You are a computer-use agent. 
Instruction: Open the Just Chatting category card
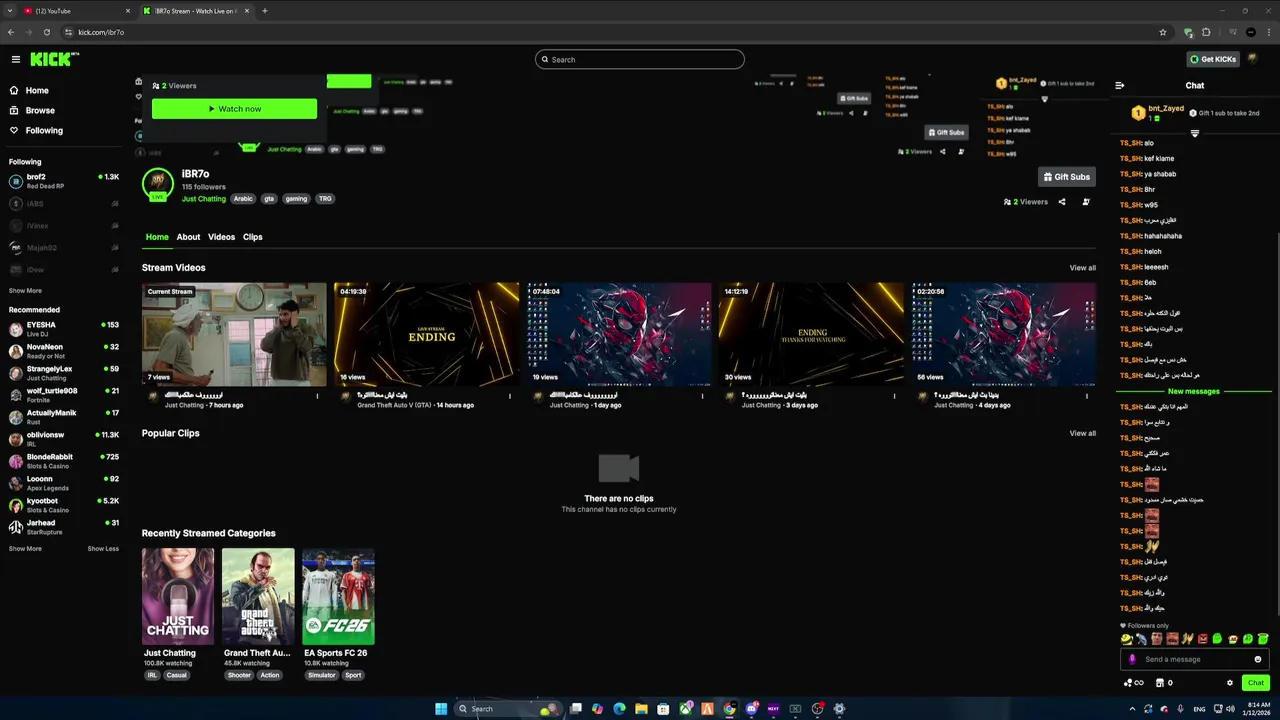pyautogui.click(x=178, y=596)
